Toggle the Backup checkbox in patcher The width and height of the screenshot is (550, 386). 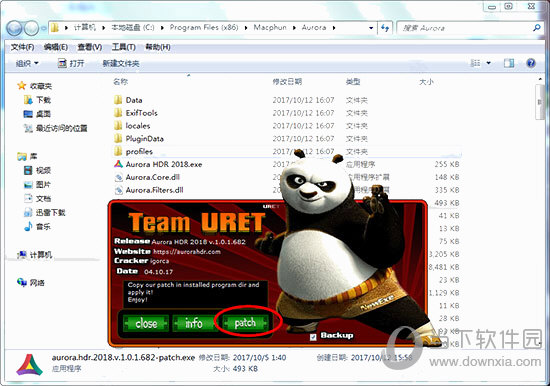313,337
